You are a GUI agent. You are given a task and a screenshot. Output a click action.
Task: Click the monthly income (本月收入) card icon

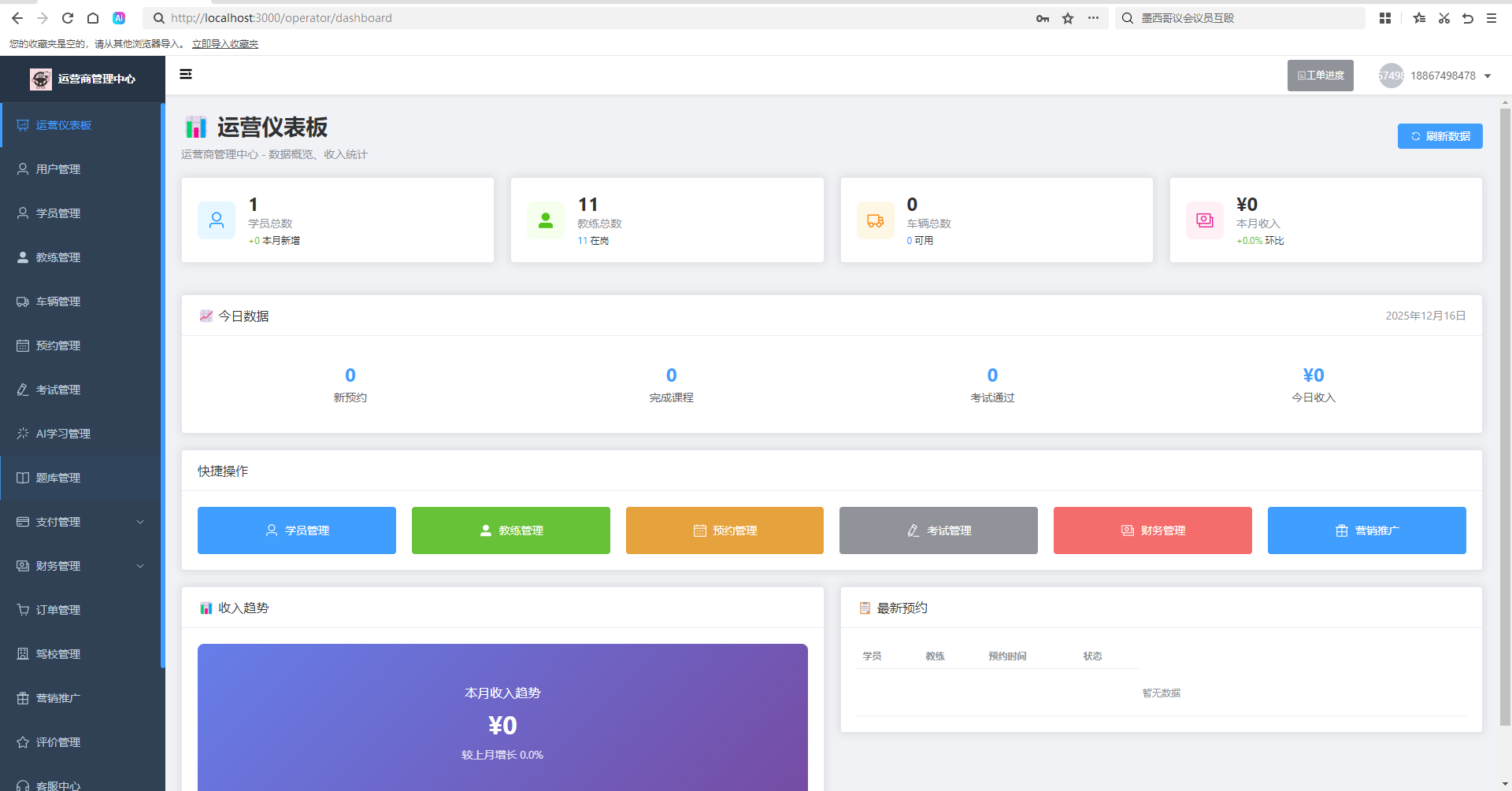point(1204,220)
